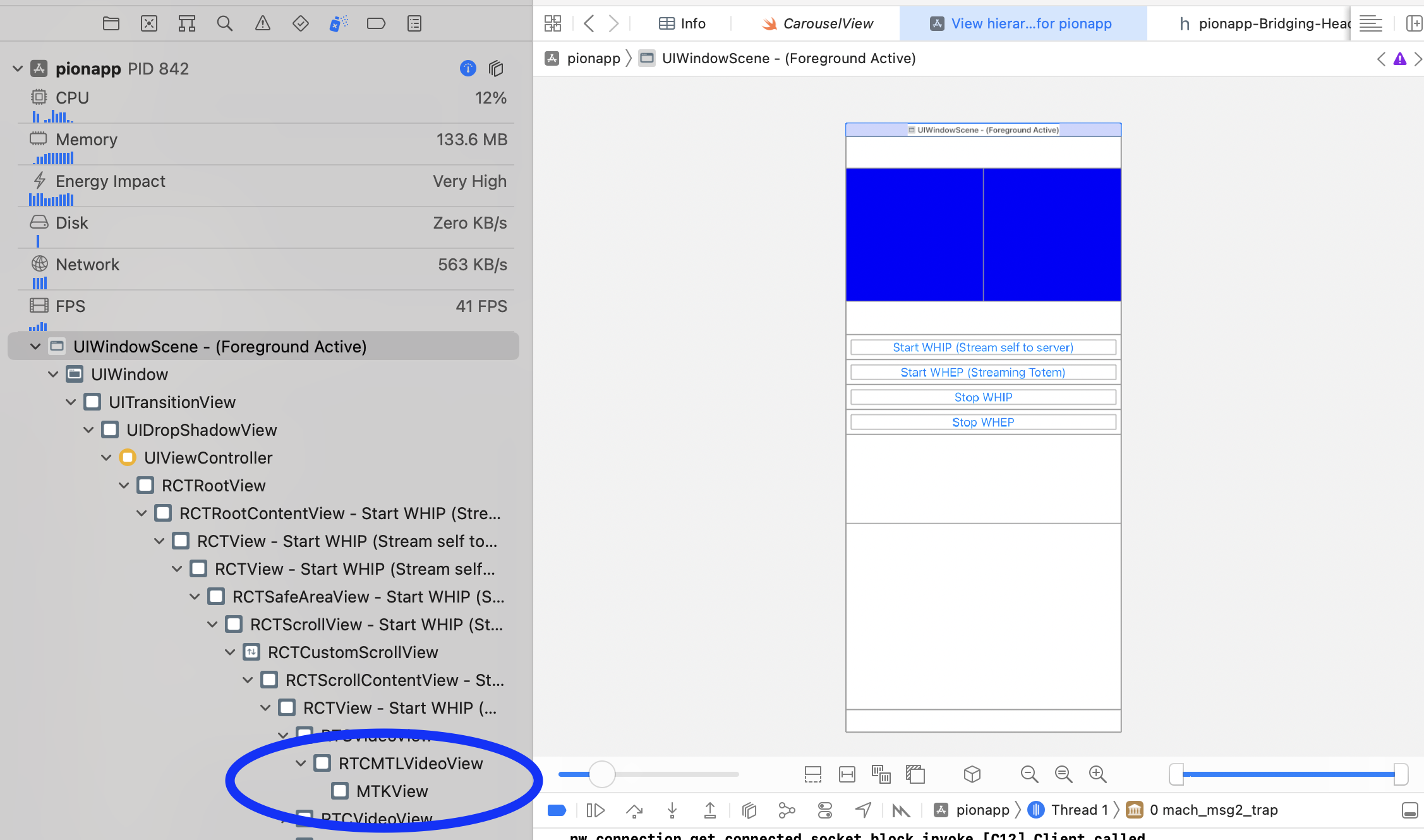
Task: Toggle Show Clipped Content button
Action: coord(813,774)
